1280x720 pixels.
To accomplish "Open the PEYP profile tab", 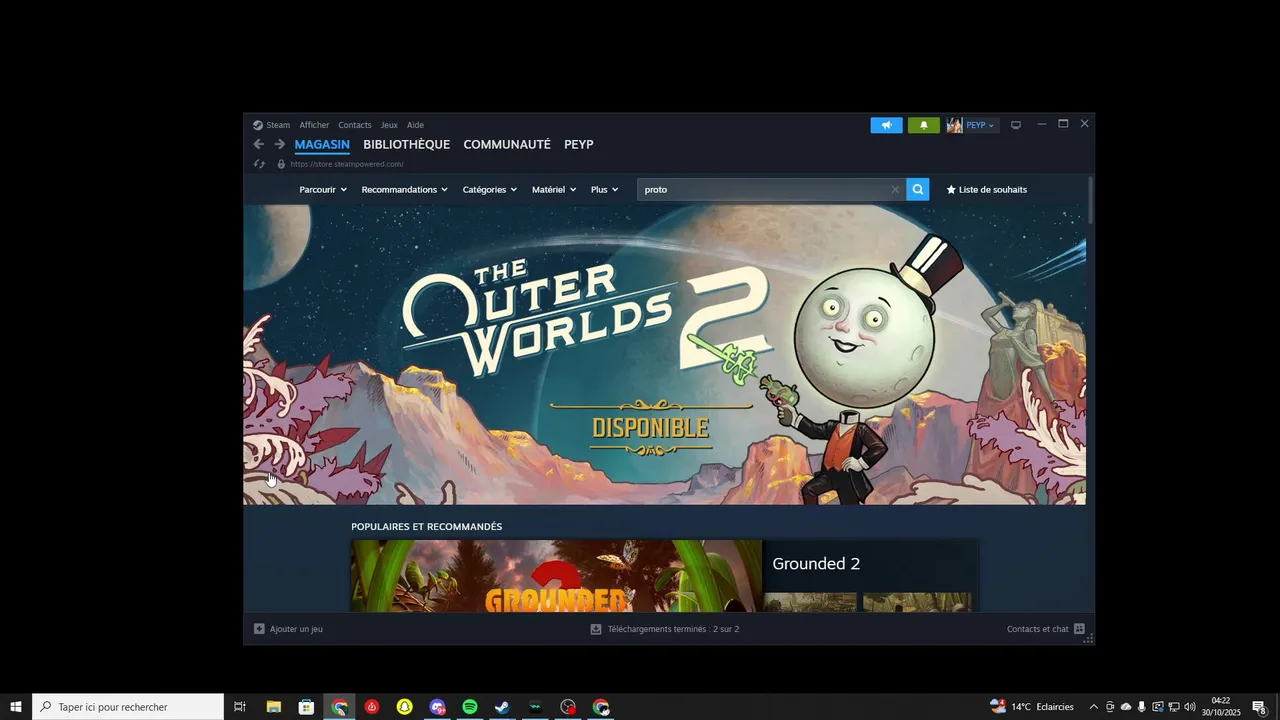I will (x=579, y=144).
